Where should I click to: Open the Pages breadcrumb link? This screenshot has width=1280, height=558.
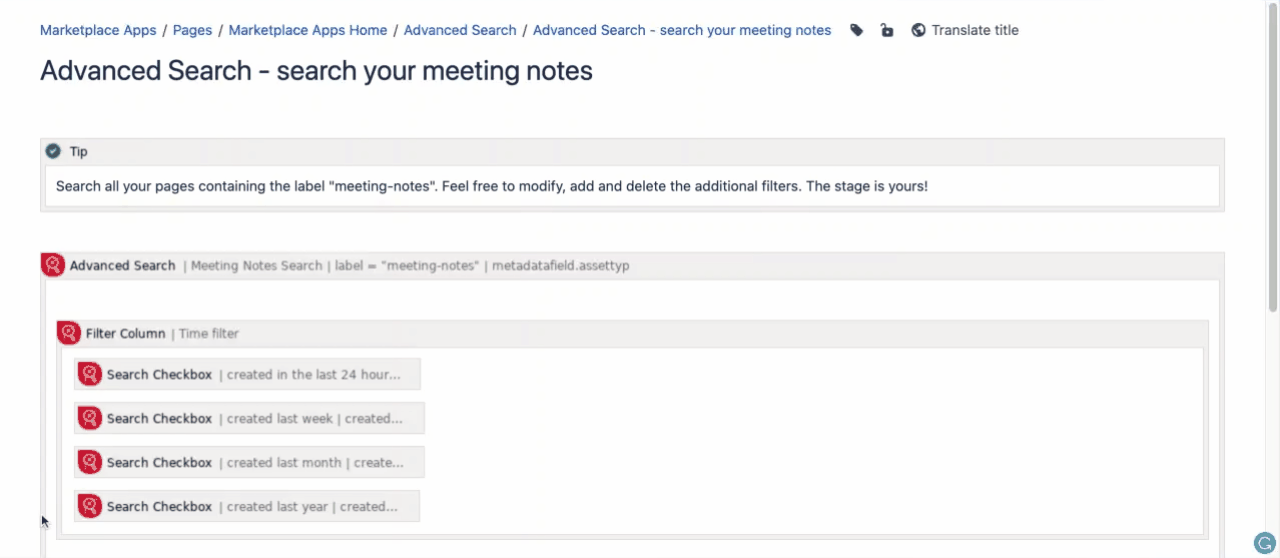point(192,30)
